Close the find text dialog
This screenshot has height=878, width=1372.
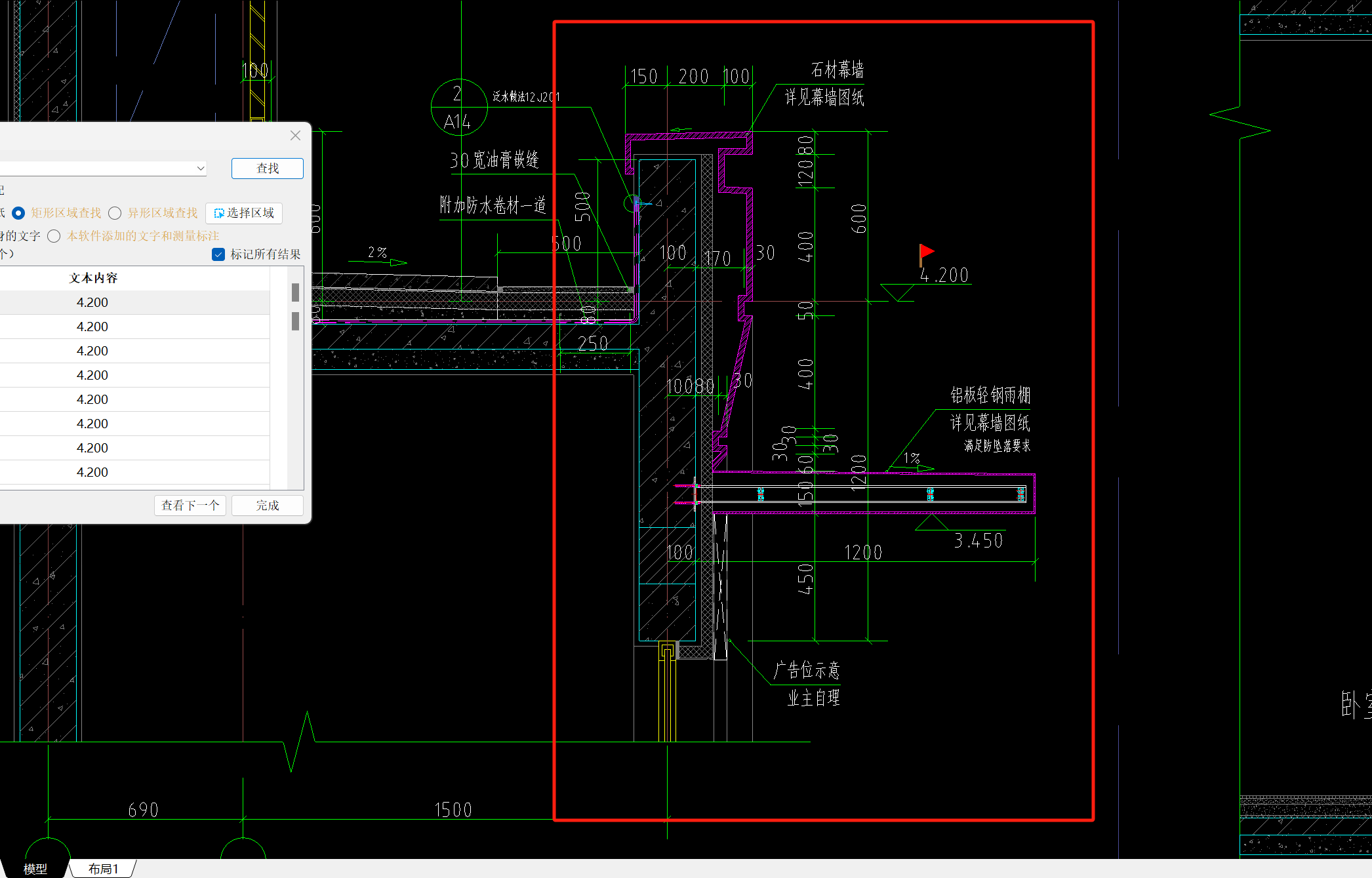tap(295, 135)
